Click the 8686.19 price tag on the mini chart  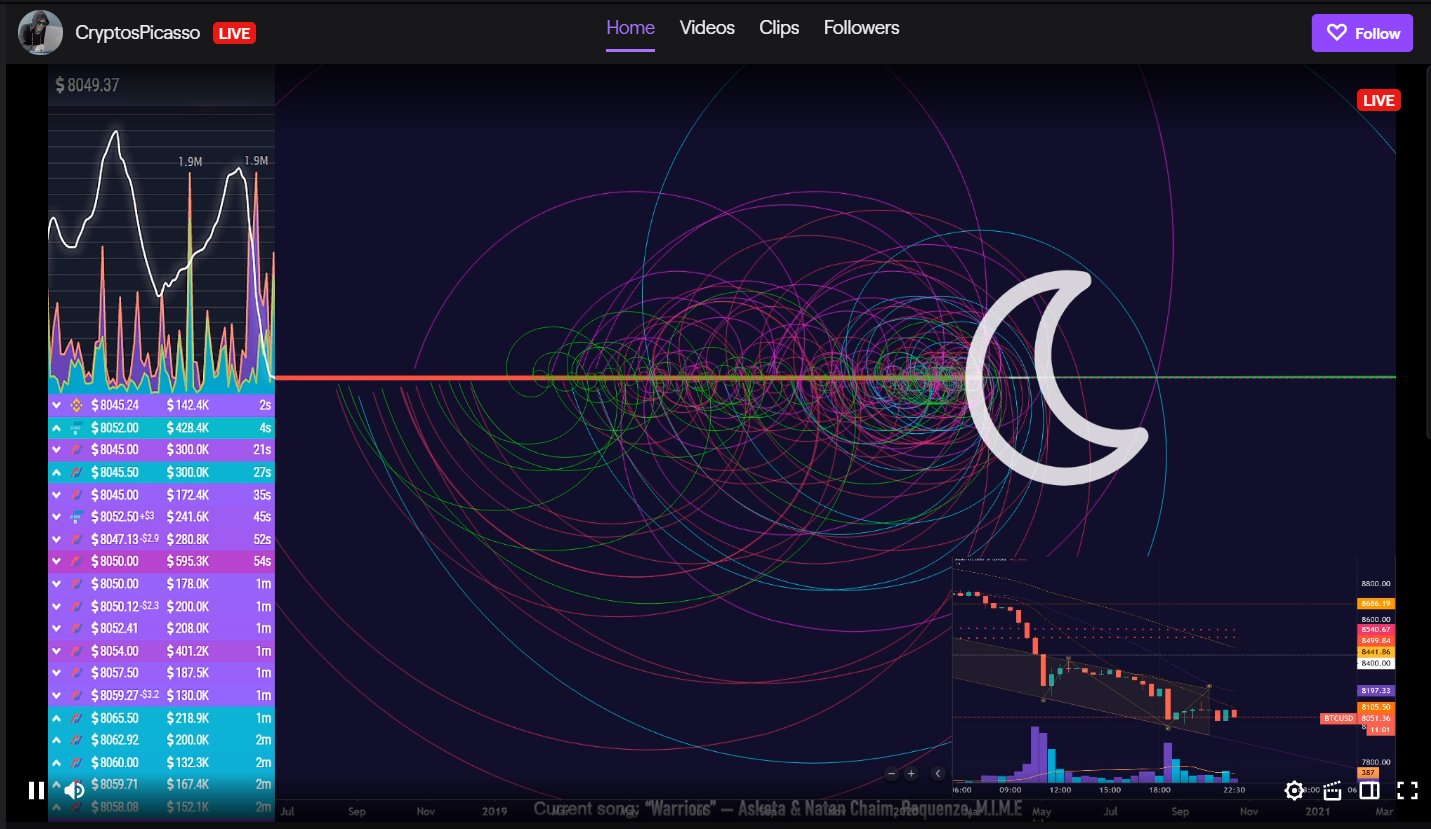1375,604
